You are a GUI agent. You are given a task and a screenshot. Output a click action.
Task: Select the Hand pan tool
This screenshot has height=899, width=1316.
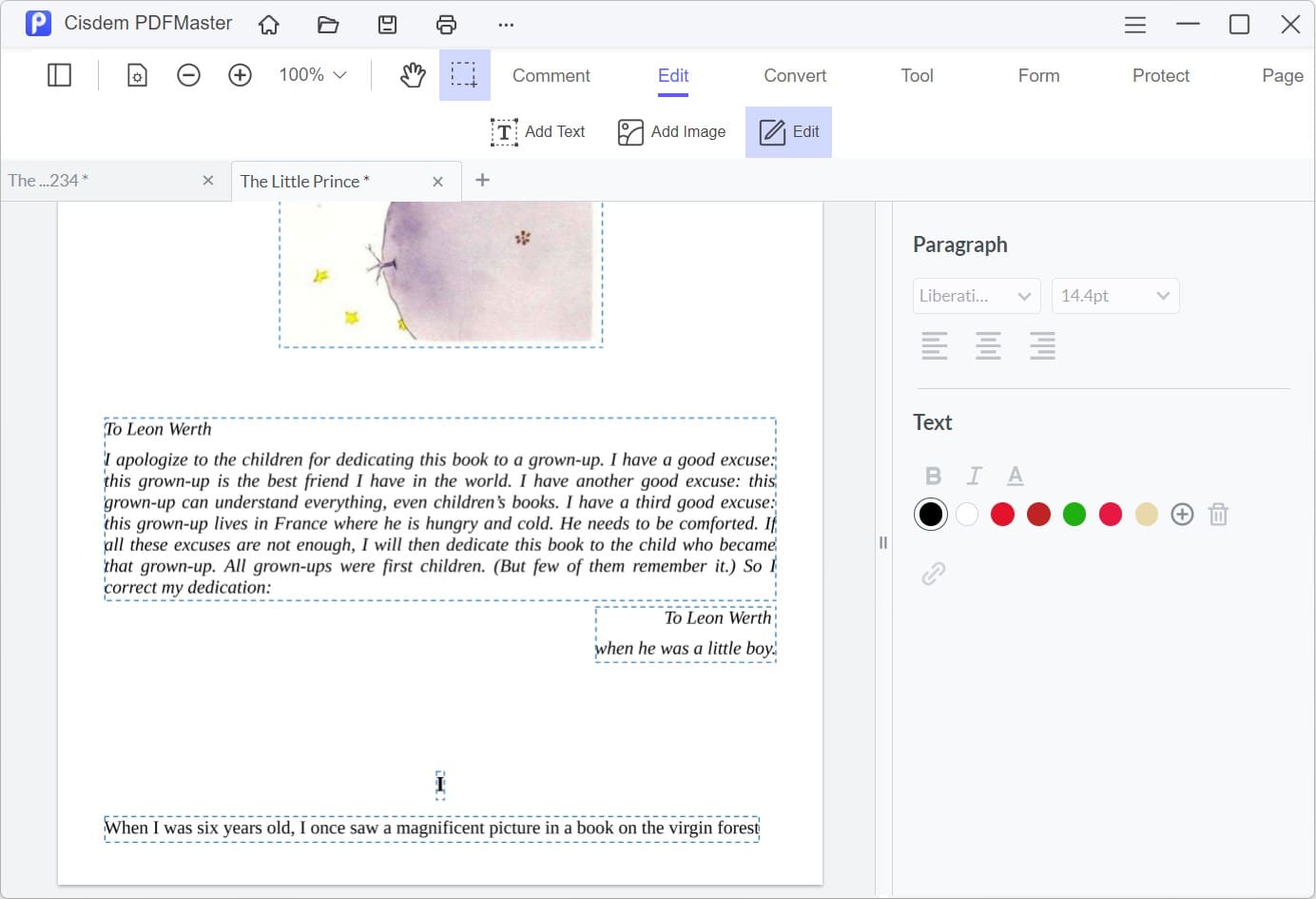coord(413,74)
